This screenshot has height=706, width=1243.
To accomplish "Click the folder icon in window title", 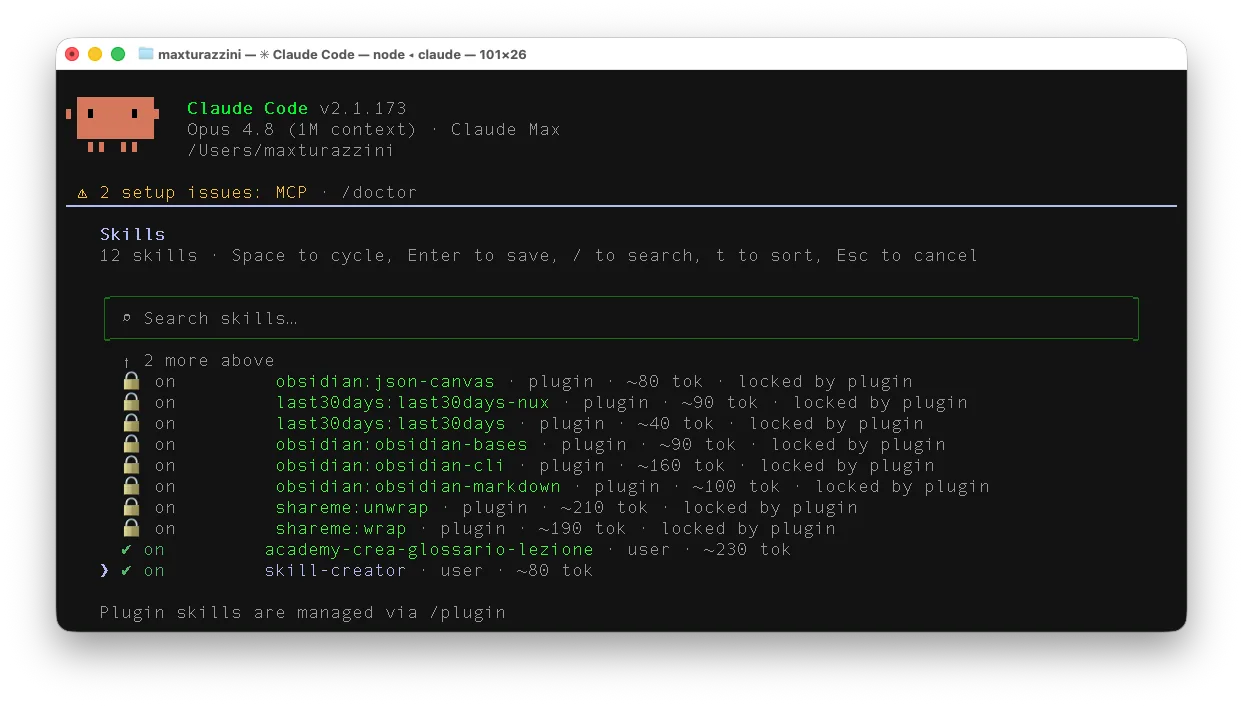I will [x=146, y=54].
